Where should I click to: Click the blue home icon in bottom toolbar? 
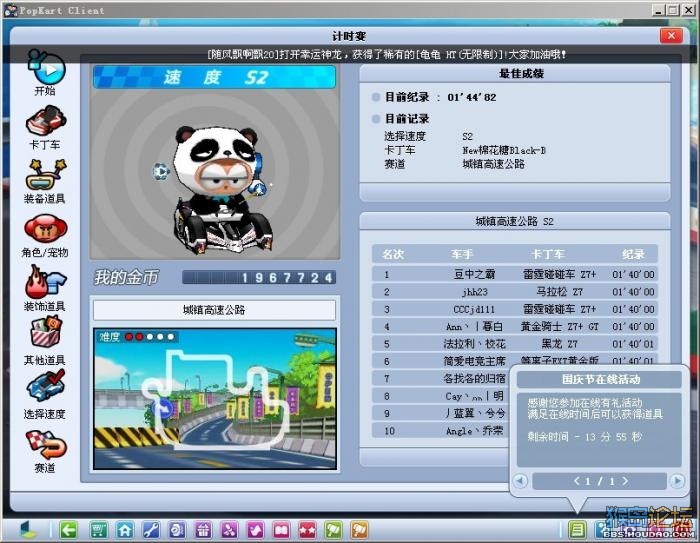[x=125, y=530]
